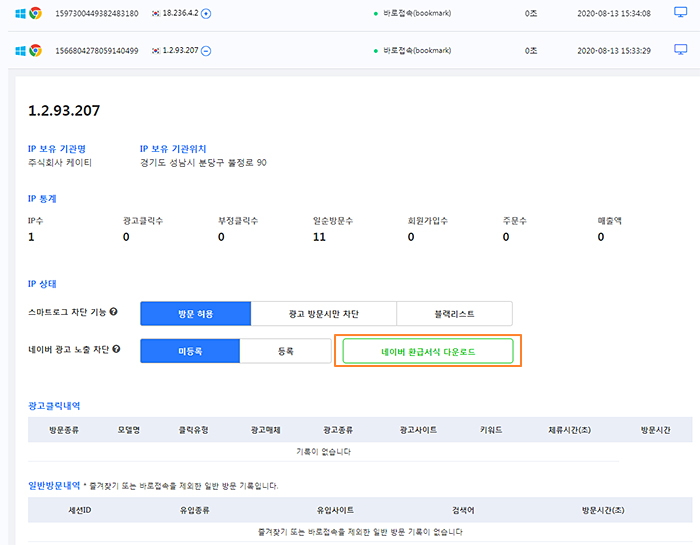Image resolution: width=700 pixels, height=545 pixels.
Task: Click IP address 18.236.4.2 in list
Action: [180, 13]
